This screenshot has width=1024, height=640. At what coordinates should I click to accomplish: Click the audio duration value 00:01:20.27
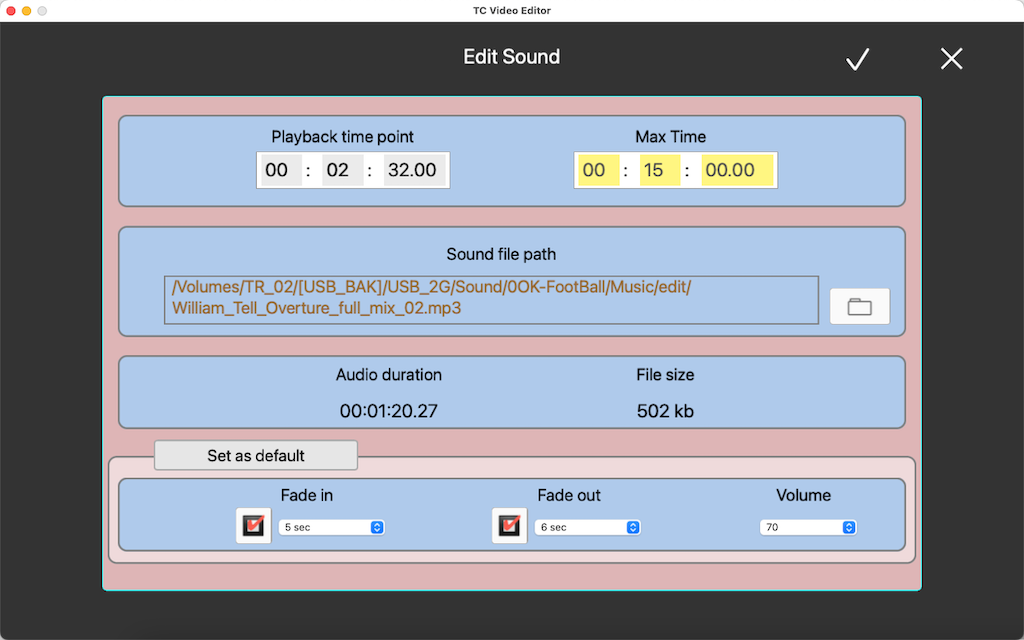click(389, 411)
